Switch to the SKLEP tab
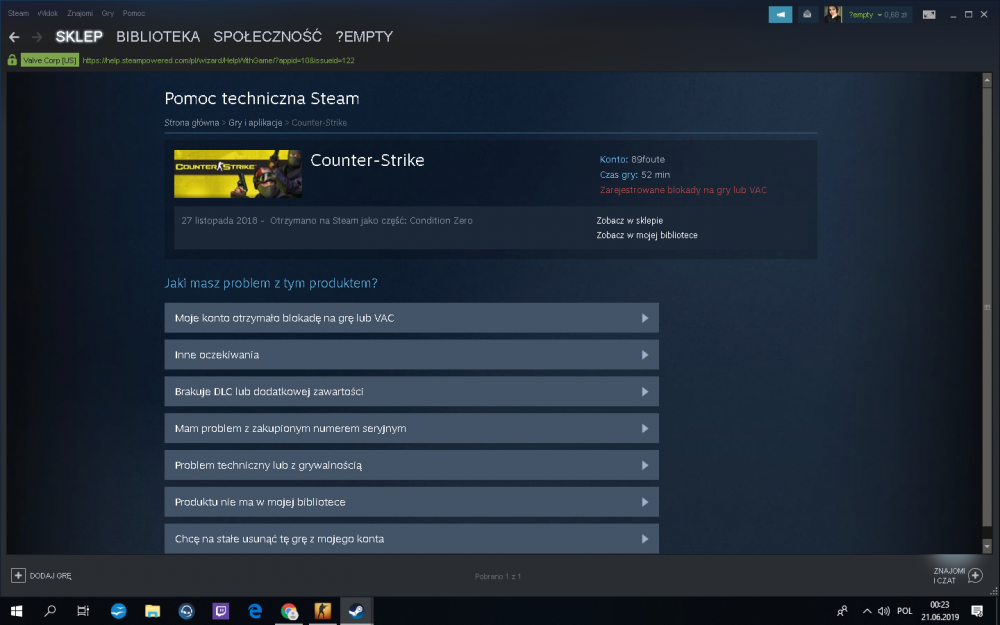This screenshot has height=625, width=1000. (79, 36)
